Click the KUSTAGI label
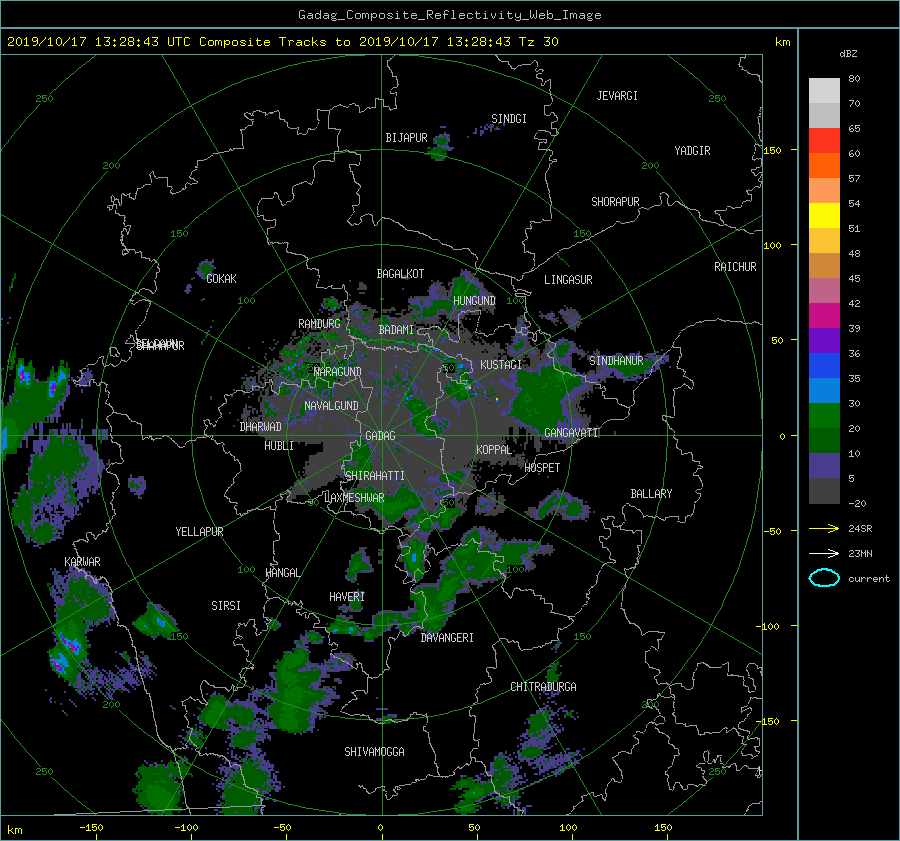Image resolution: width=900 pixels, height=841 pixels. point(501,365)
